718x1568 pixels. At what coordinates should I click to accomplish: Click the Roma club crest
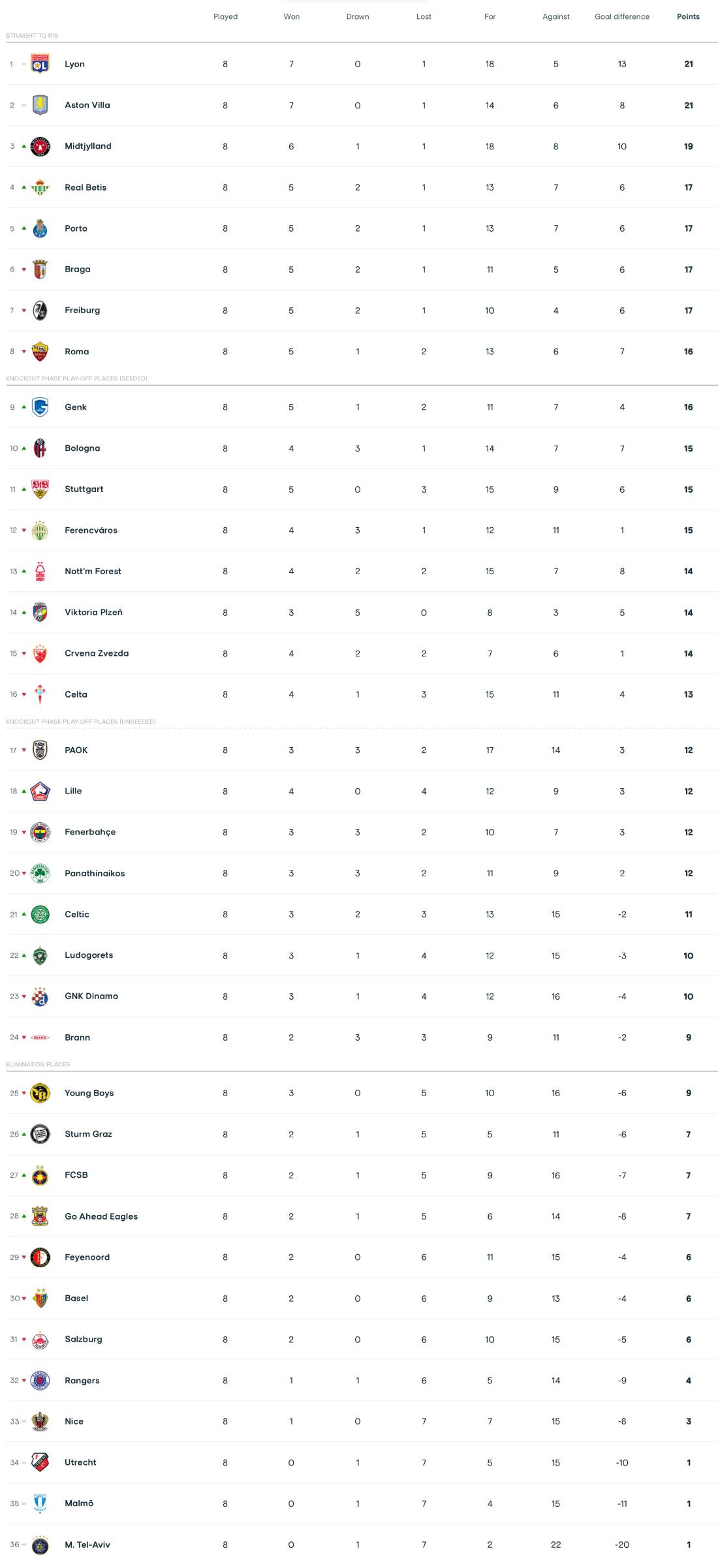[40, 352]
